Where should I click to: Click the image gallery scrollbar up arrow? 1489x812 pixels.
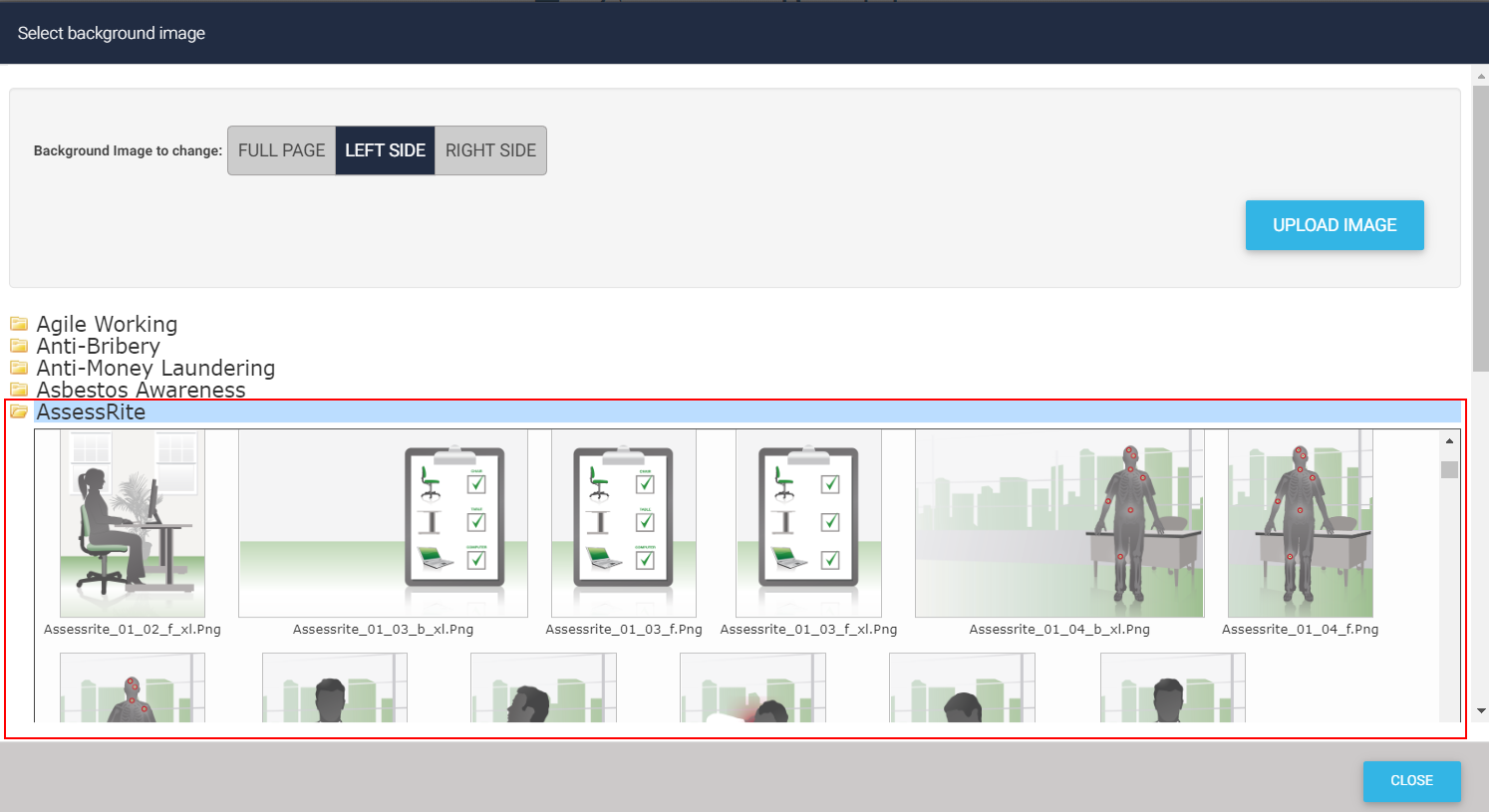click(x=1449, y=440)
